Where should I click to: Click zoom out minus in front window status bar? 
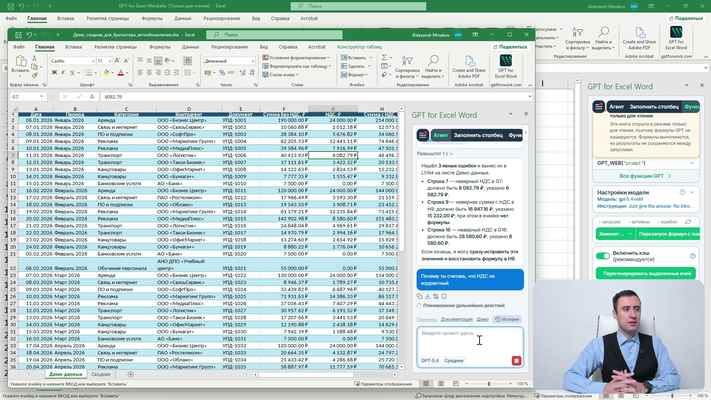pyautogui.click(x=467, y=384)
